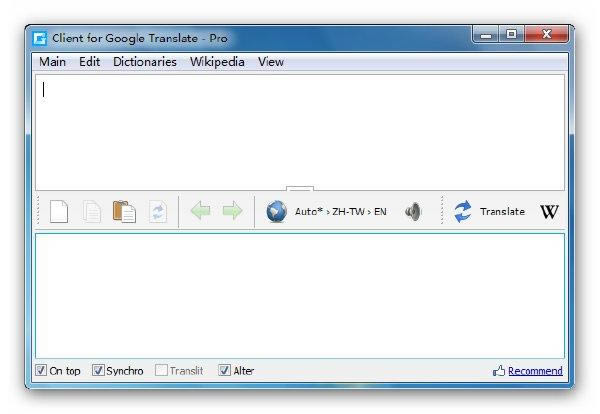The height and width of the screenshot is (414, 600).
Task: Click the Translate button label
Action: tap(502, 212)
